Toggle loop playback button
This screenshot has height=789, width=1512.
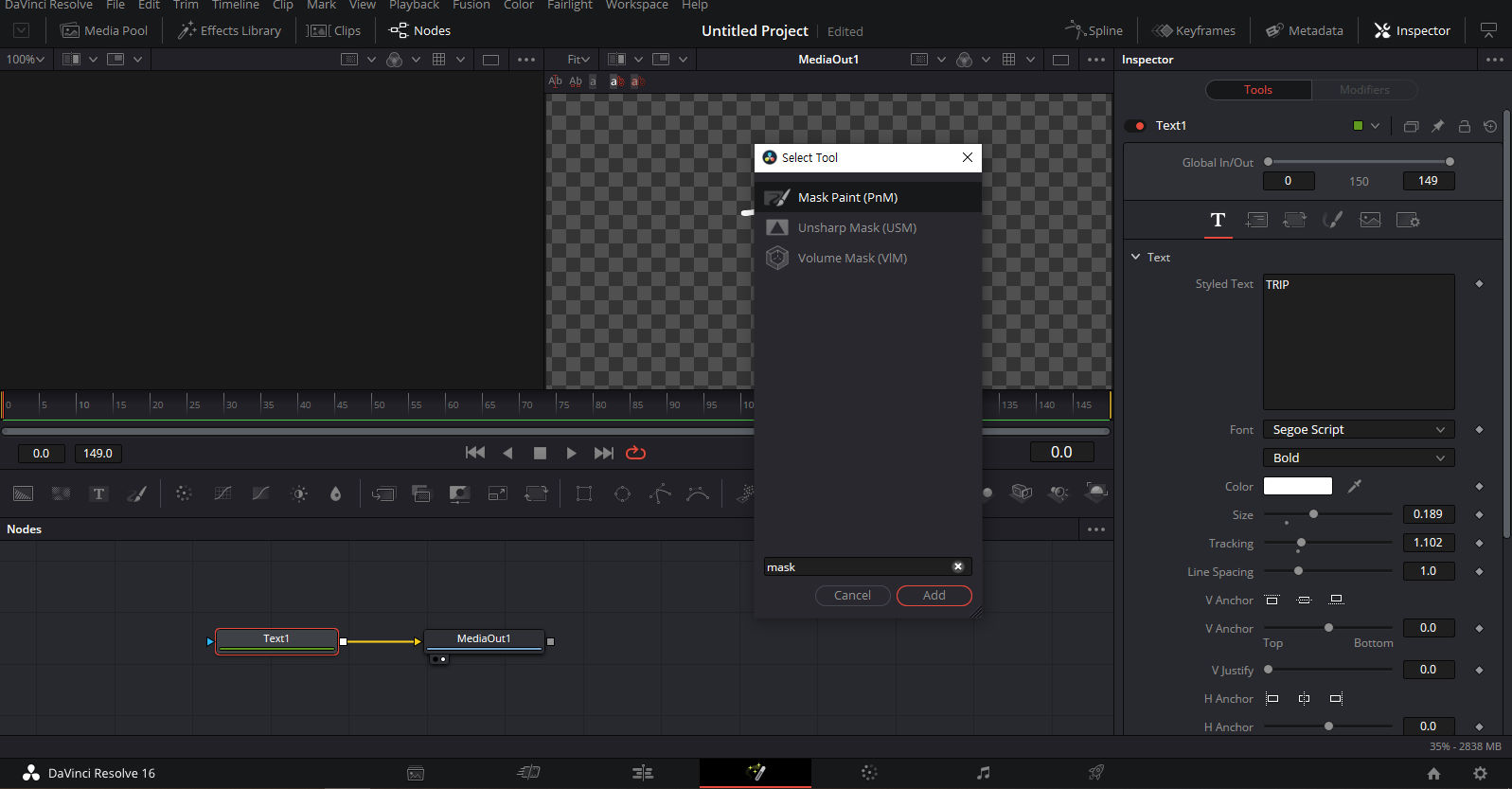tap(636, 453)
